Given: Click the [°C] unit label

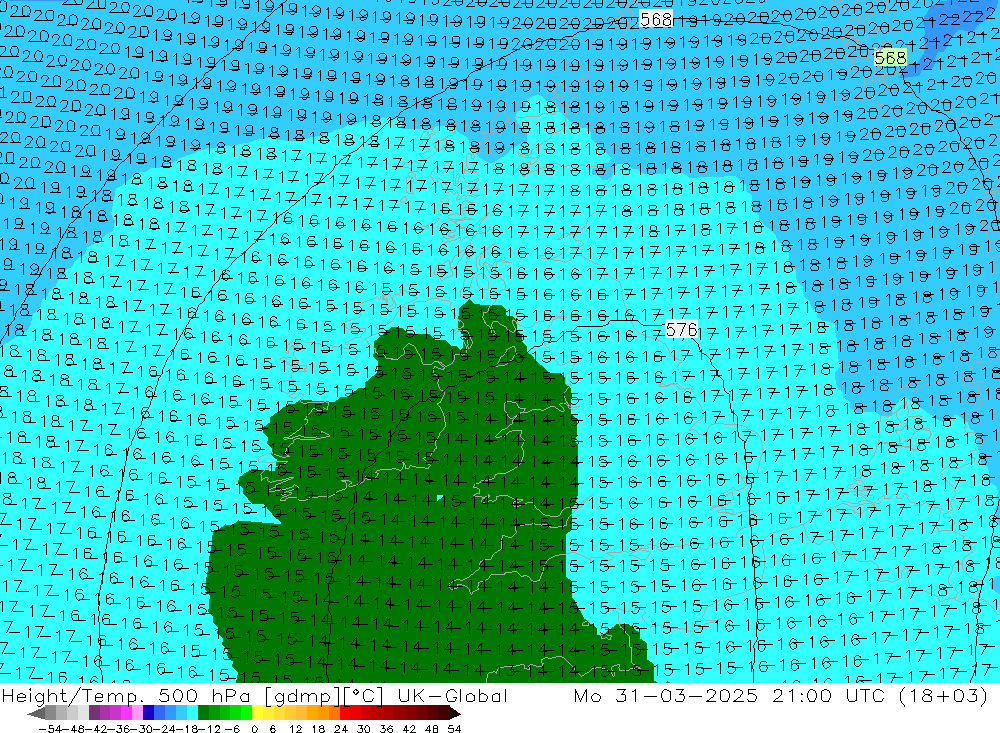Looking at the screenshot, I should click(362, 696).
